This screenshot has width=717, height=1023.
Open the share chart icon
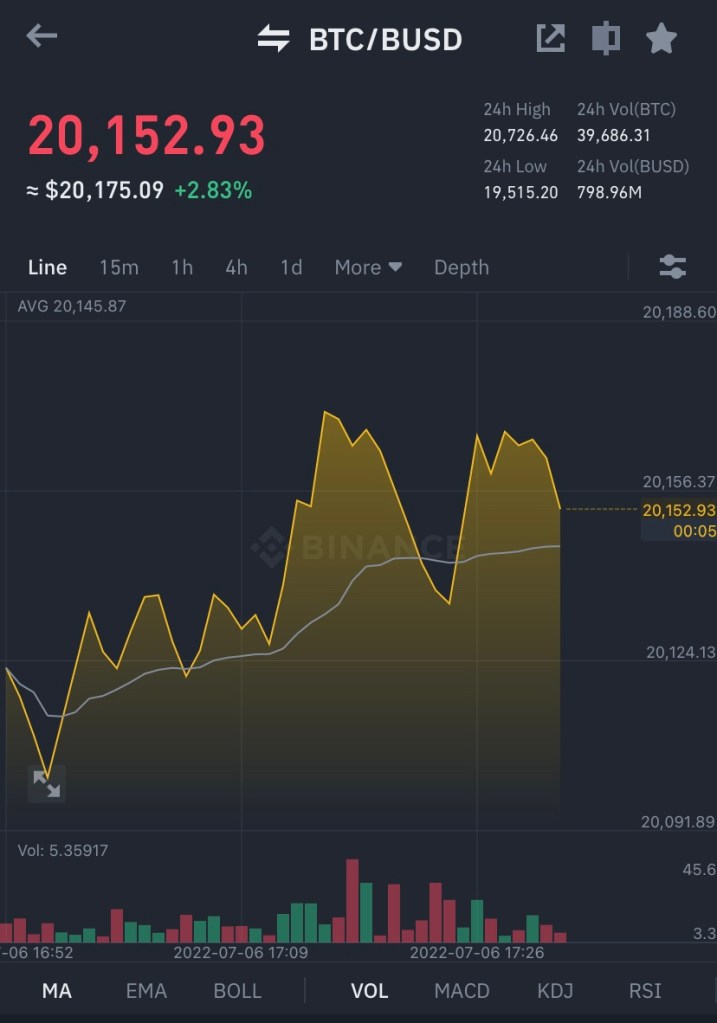(x=551, y=38)
